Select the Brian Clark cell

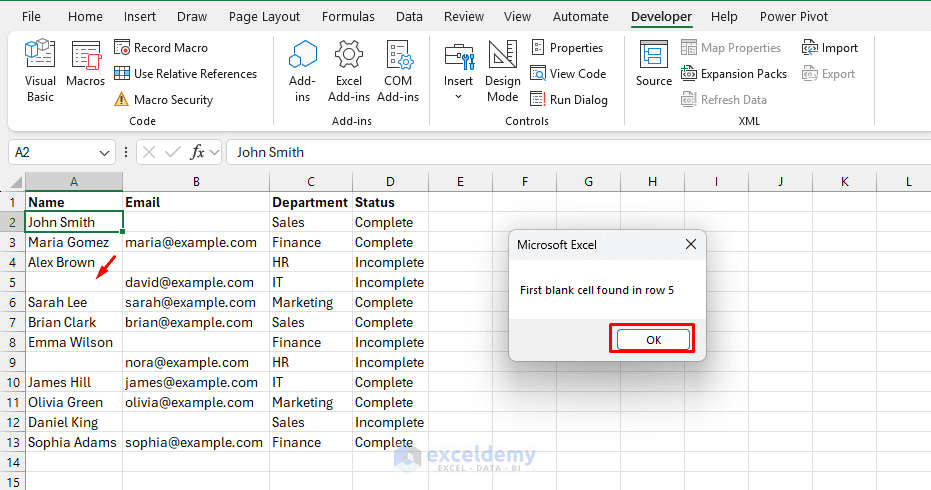tap(74, 323)
